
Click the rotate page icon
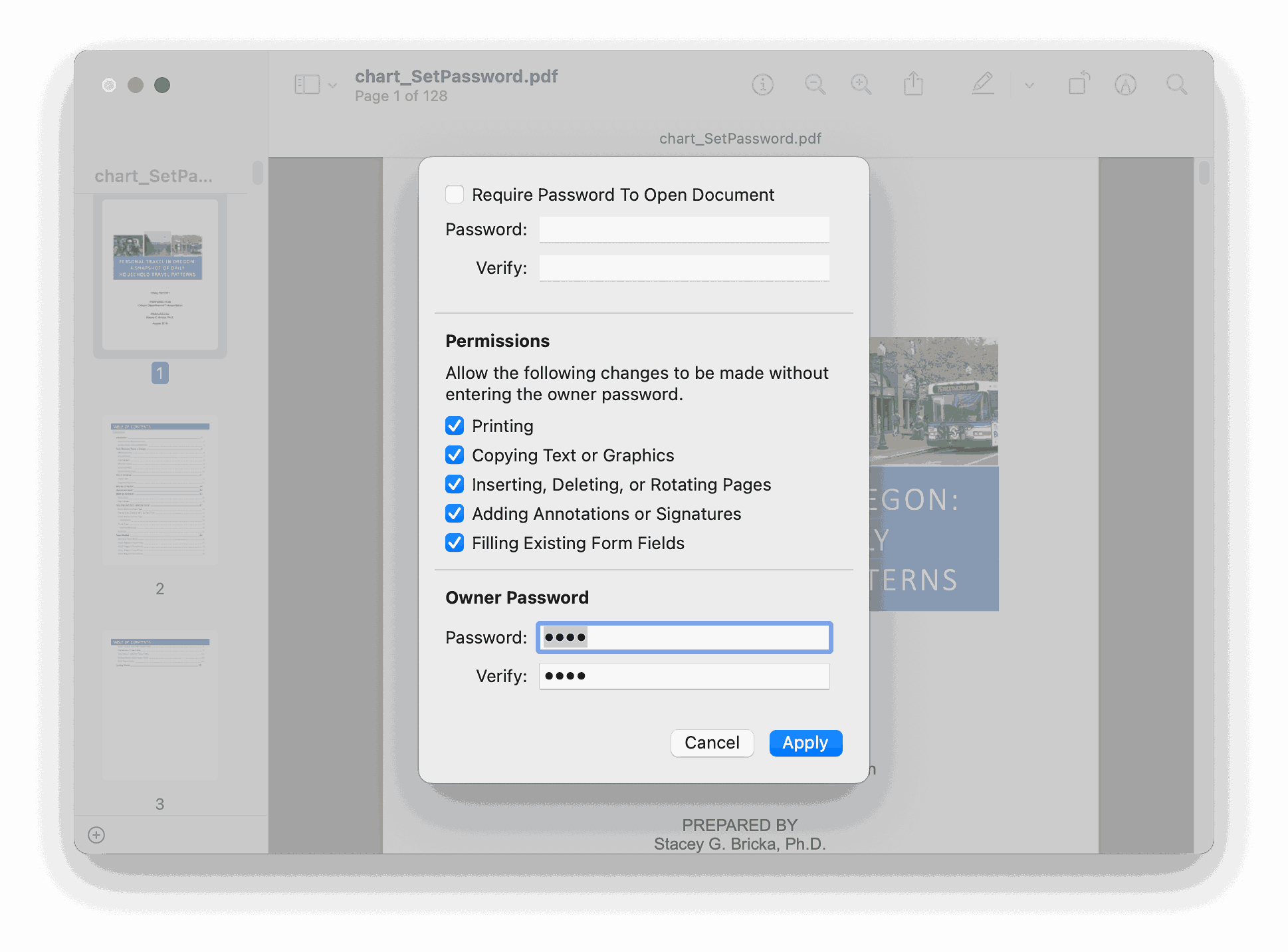click(x=1079, y=84)
